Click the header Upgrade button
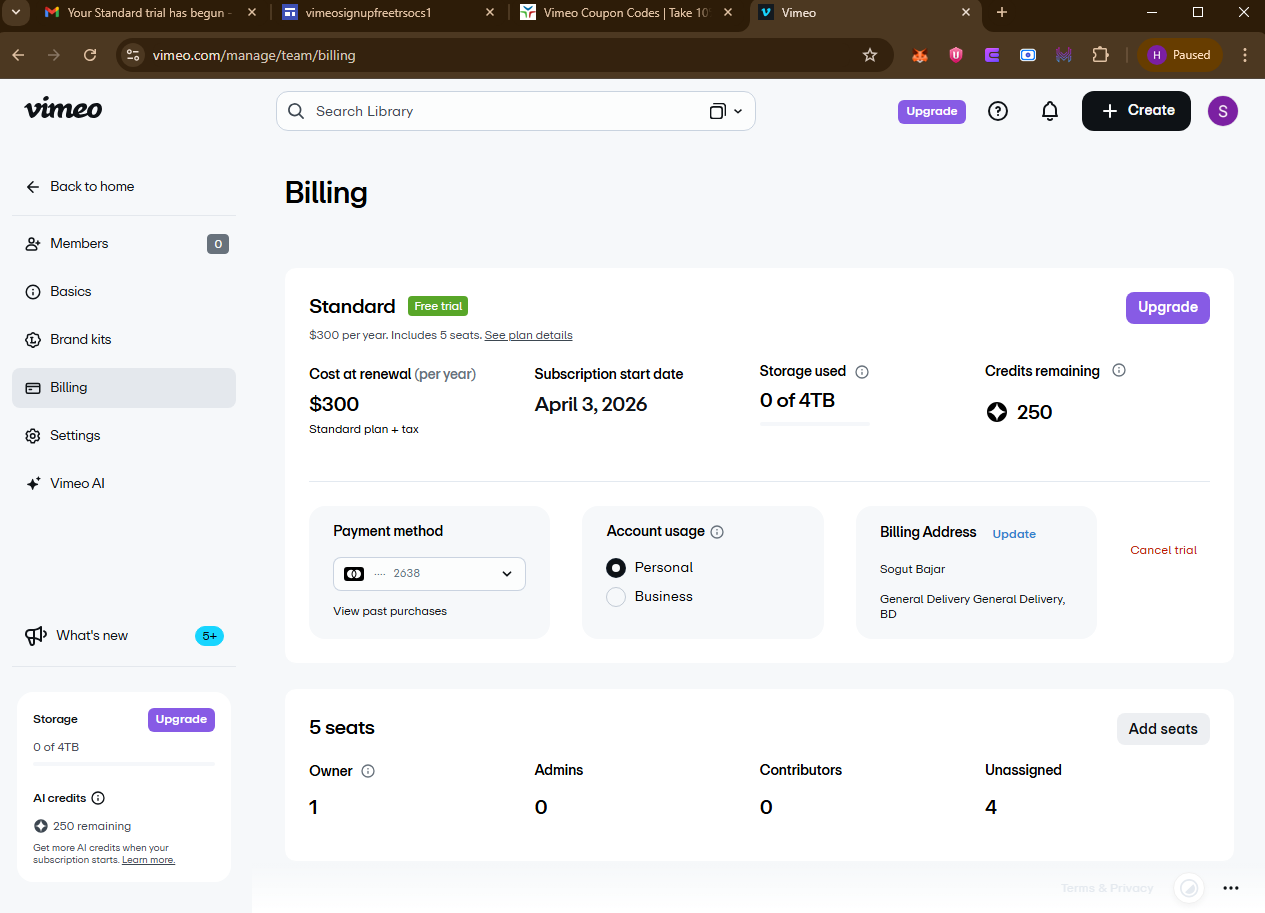 [932, 111]
